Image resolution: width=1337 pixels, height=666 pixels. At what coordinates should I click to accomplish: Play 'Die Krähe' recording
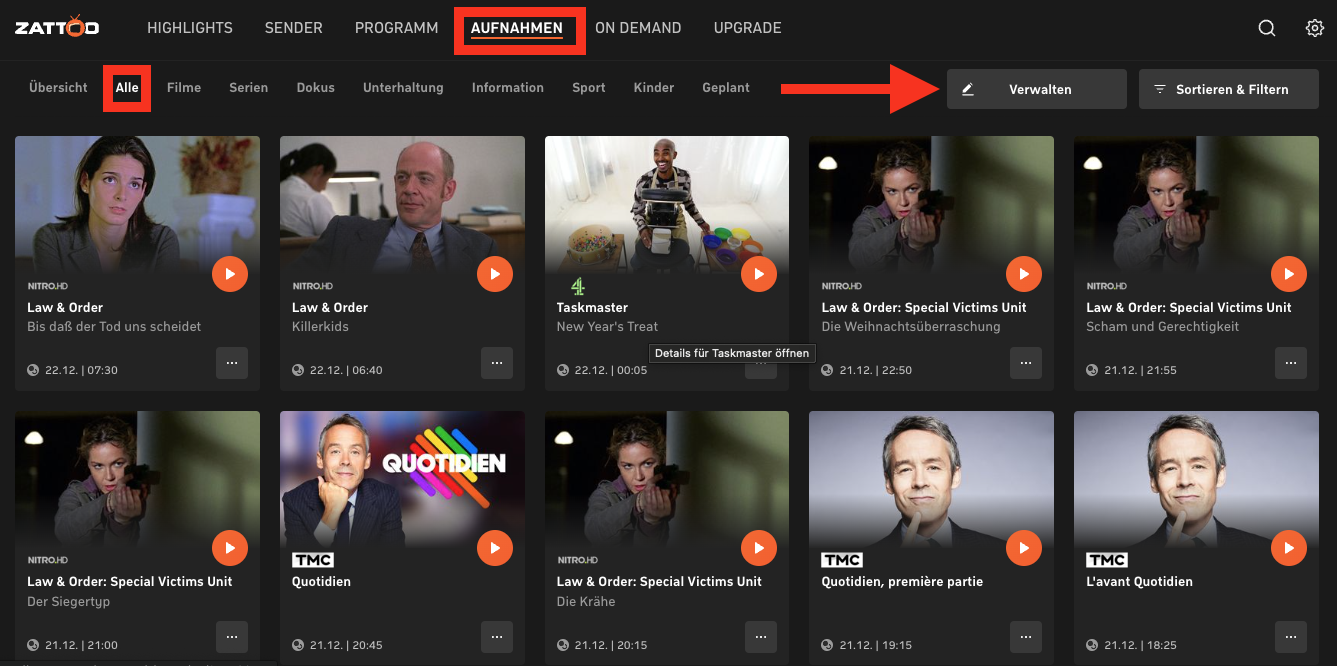click(759, 548)
